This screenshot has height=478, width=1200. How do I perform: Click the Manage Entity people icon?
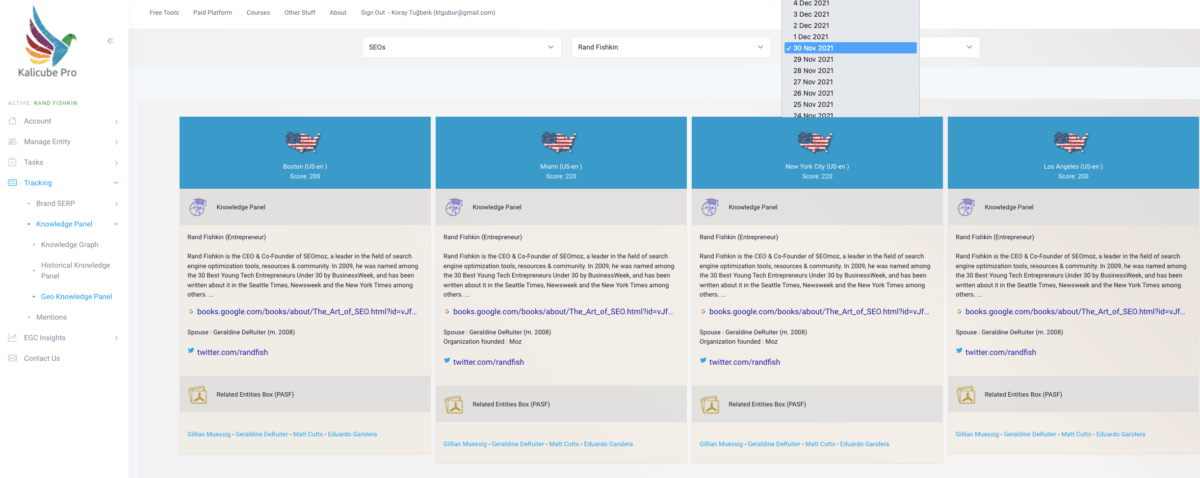(x=13, y=142)
